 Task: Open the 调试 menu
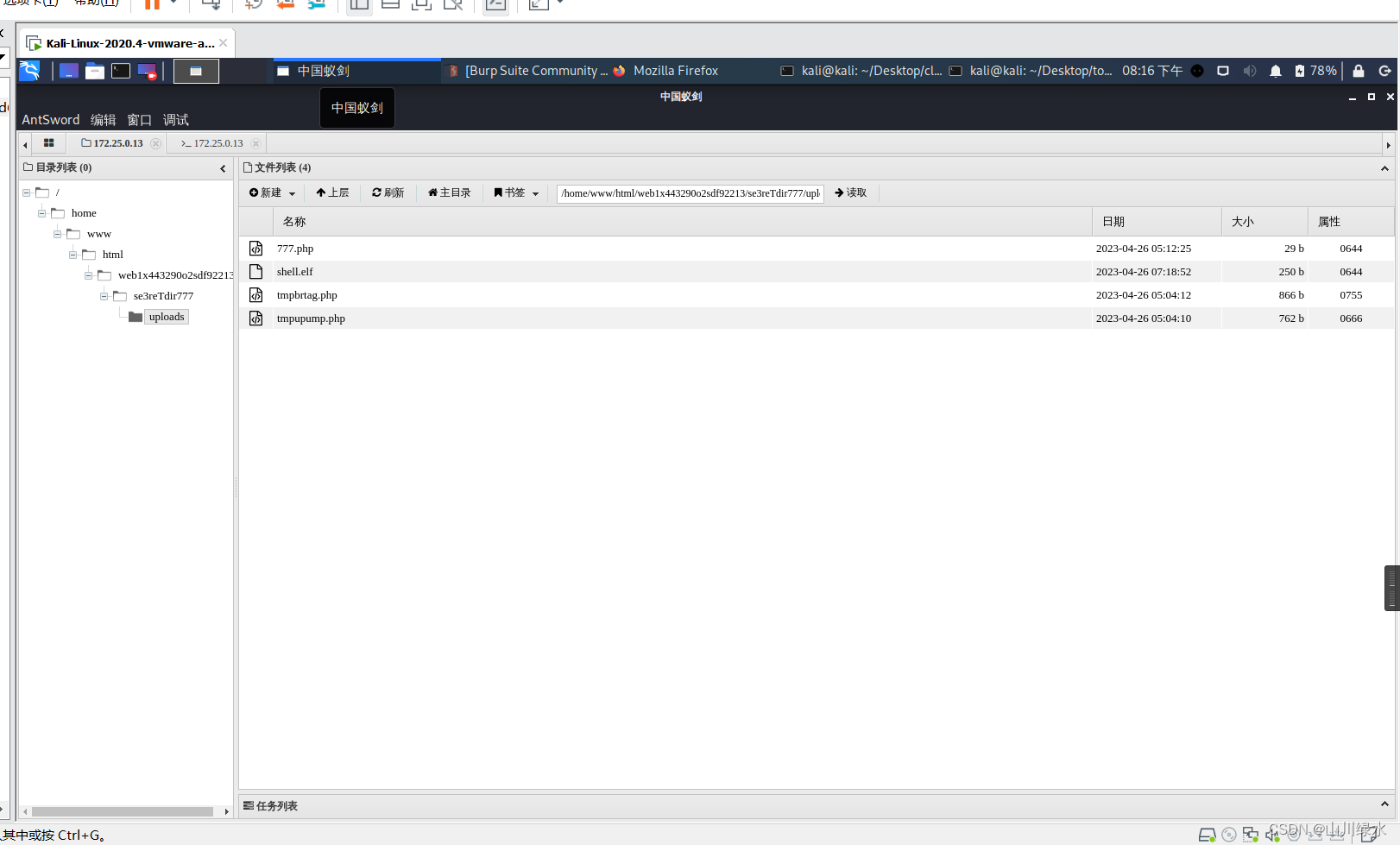point(175,120)
